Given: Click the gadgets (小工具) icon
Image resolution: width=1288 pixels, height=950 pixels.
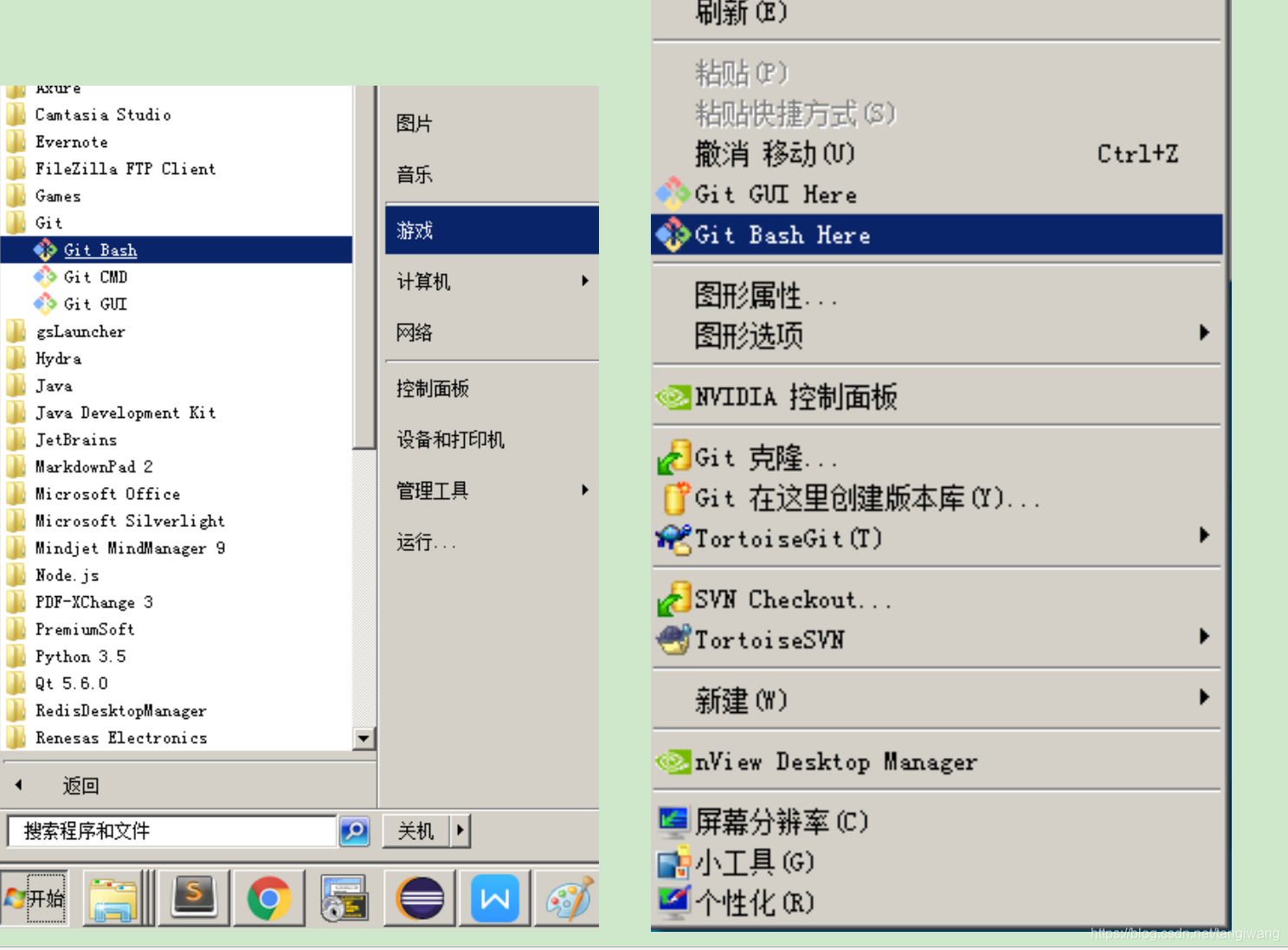Looking at the screenshot, I should [673, 863].
